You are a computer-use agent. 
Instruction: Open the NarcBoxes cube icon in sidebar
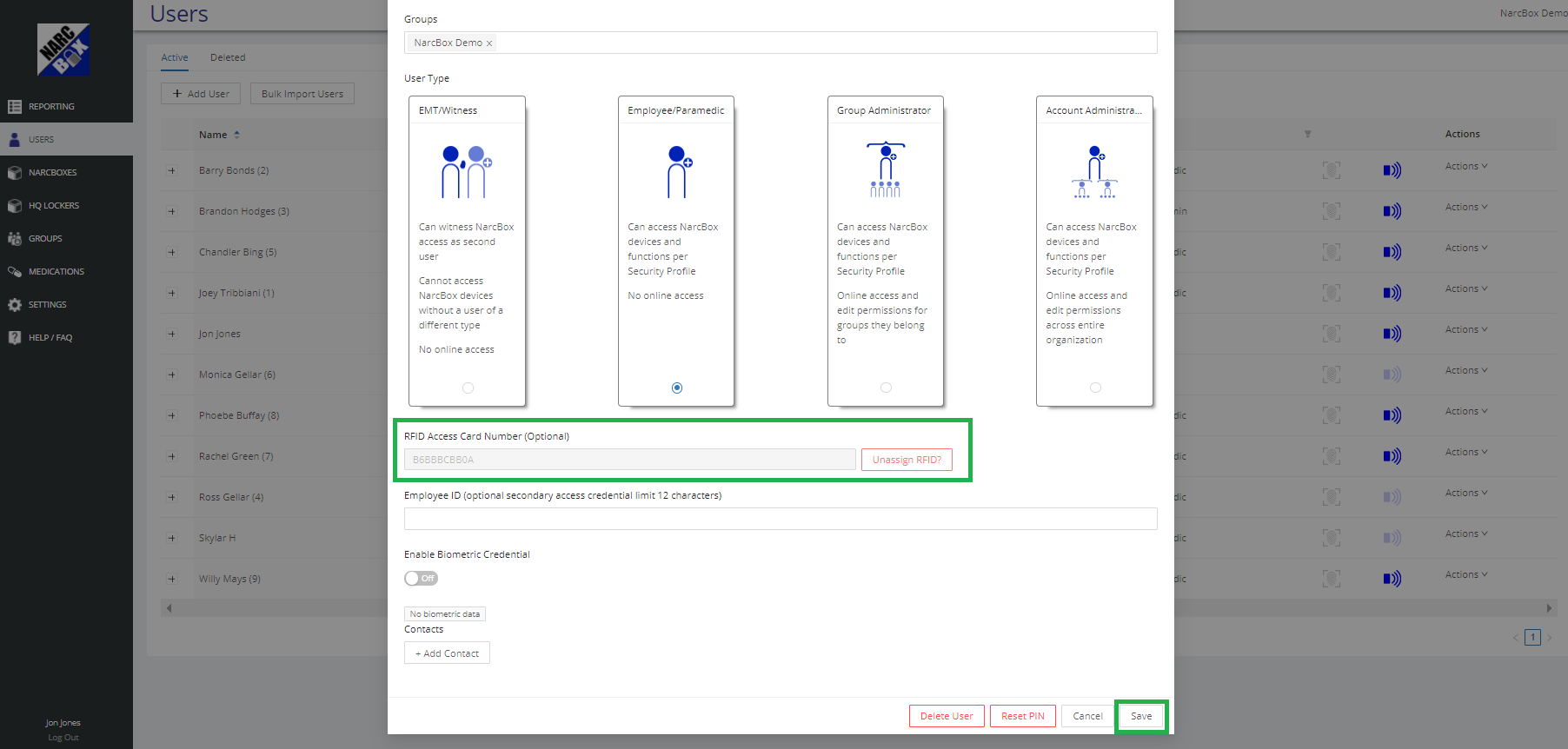[x=14, y=173]
